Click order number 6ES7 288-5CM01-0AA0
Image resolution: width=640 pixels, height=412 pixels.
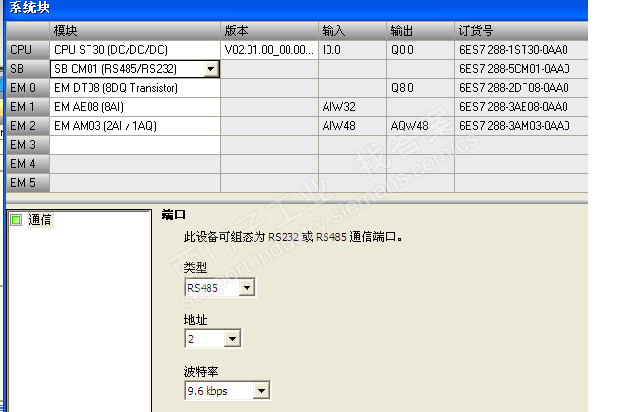(x=521, y=69)
